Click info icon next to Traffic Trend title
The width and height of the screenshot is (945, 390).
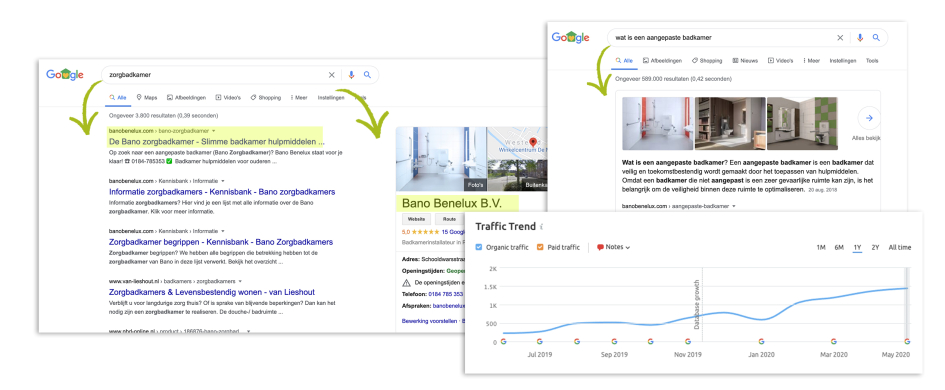(541, 227)
